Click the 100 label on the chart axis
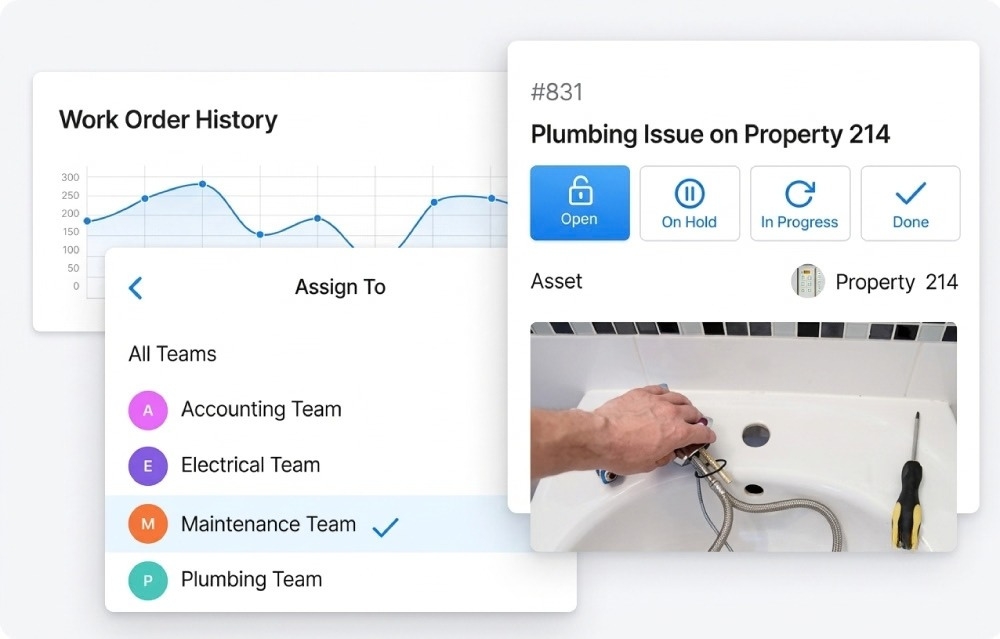1000x639 pixels. (x=70, y=250)
